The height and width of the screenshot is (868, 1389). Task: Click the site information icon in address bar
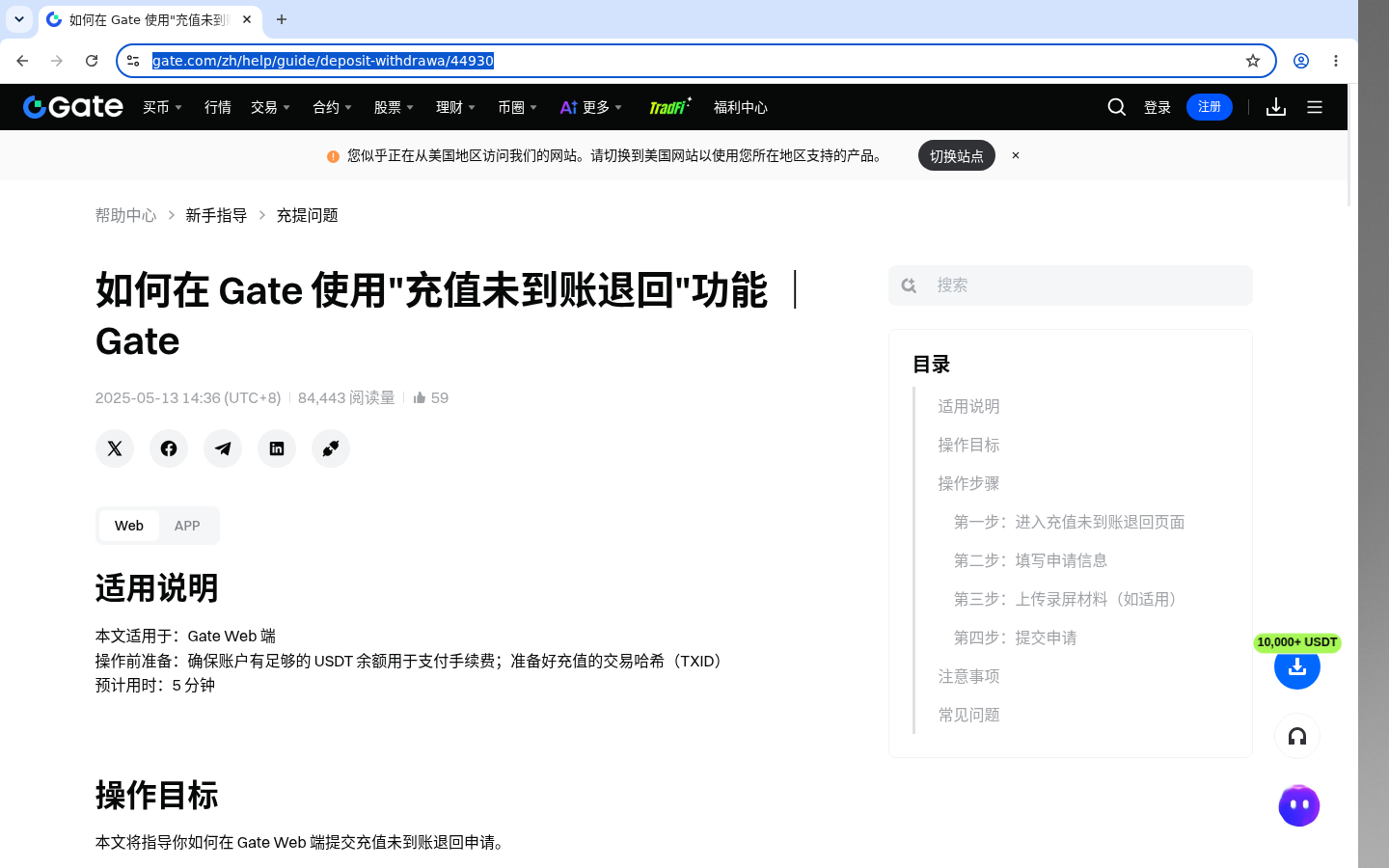pos(133,61)
